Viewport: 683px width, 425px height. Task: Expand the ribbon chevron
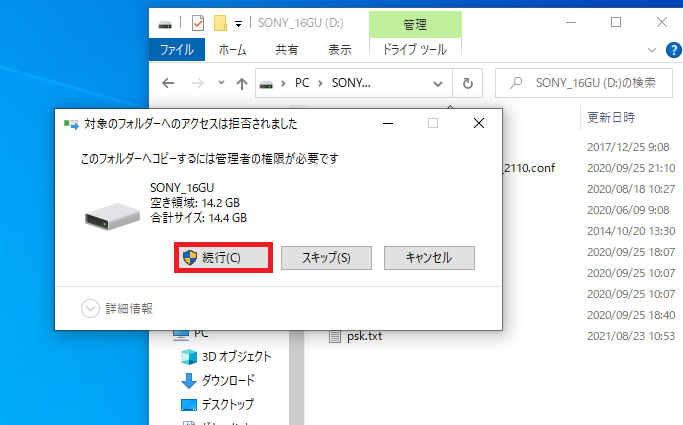652,50
